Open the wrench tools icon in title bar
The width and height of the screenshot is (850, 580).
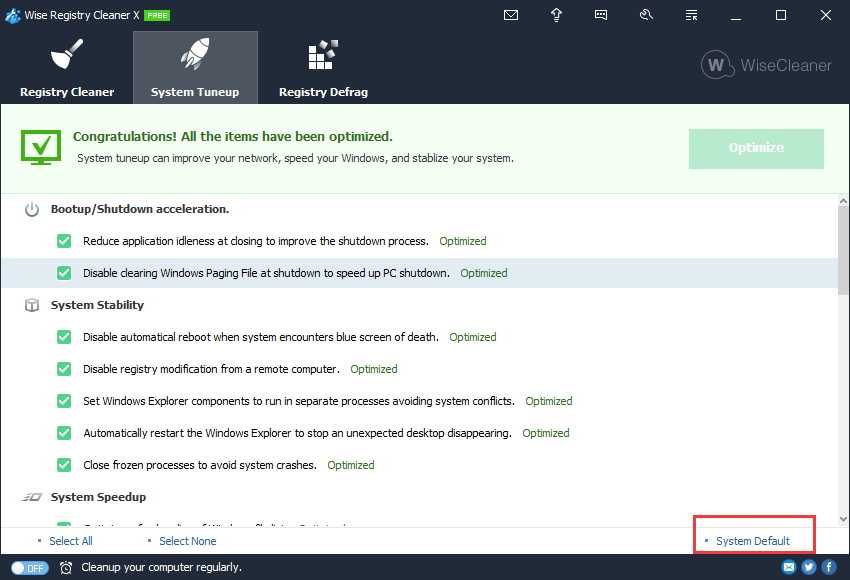tap(646, 15)
